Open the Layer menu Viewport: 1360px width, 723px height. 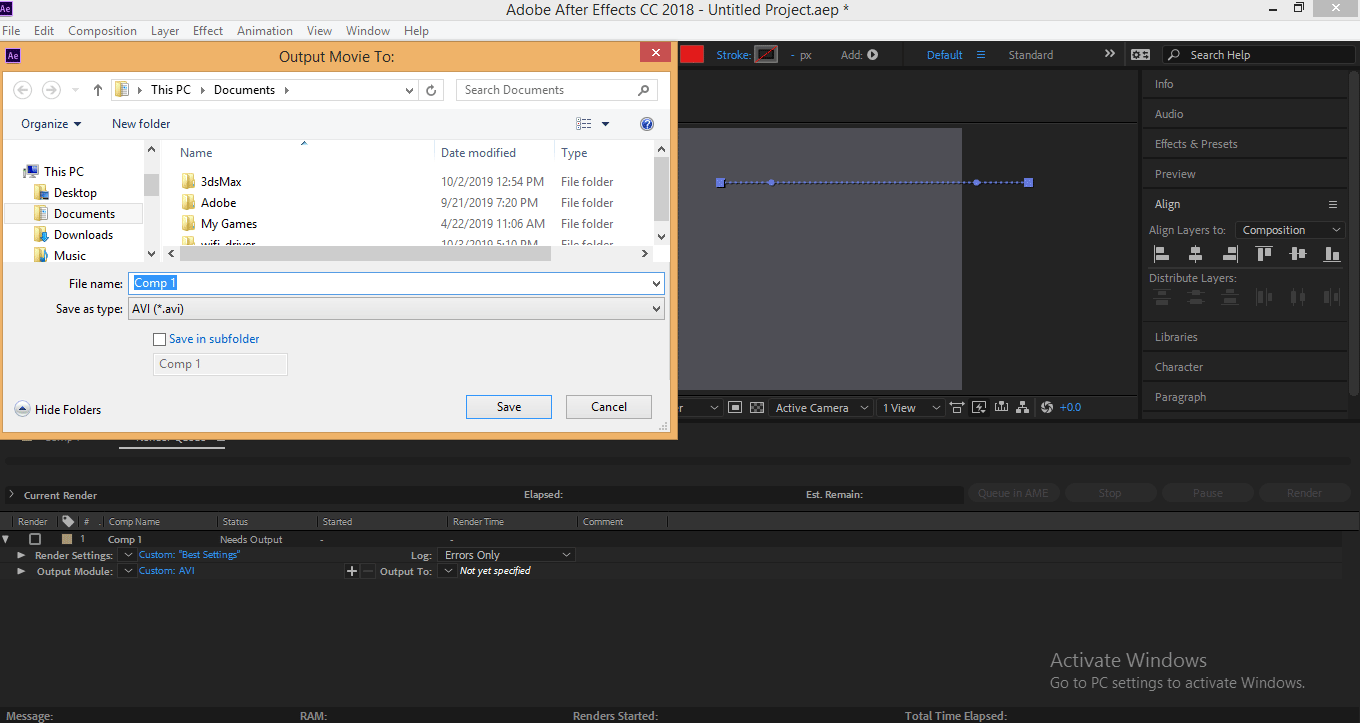(165, 31)
